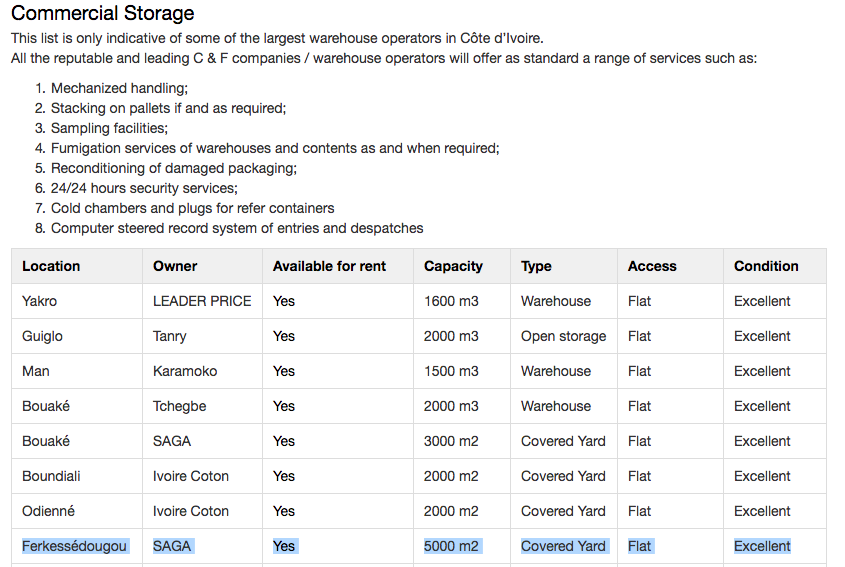
Task: Click the Type column header
Action: pyautogui.click(x=536, y=266)
